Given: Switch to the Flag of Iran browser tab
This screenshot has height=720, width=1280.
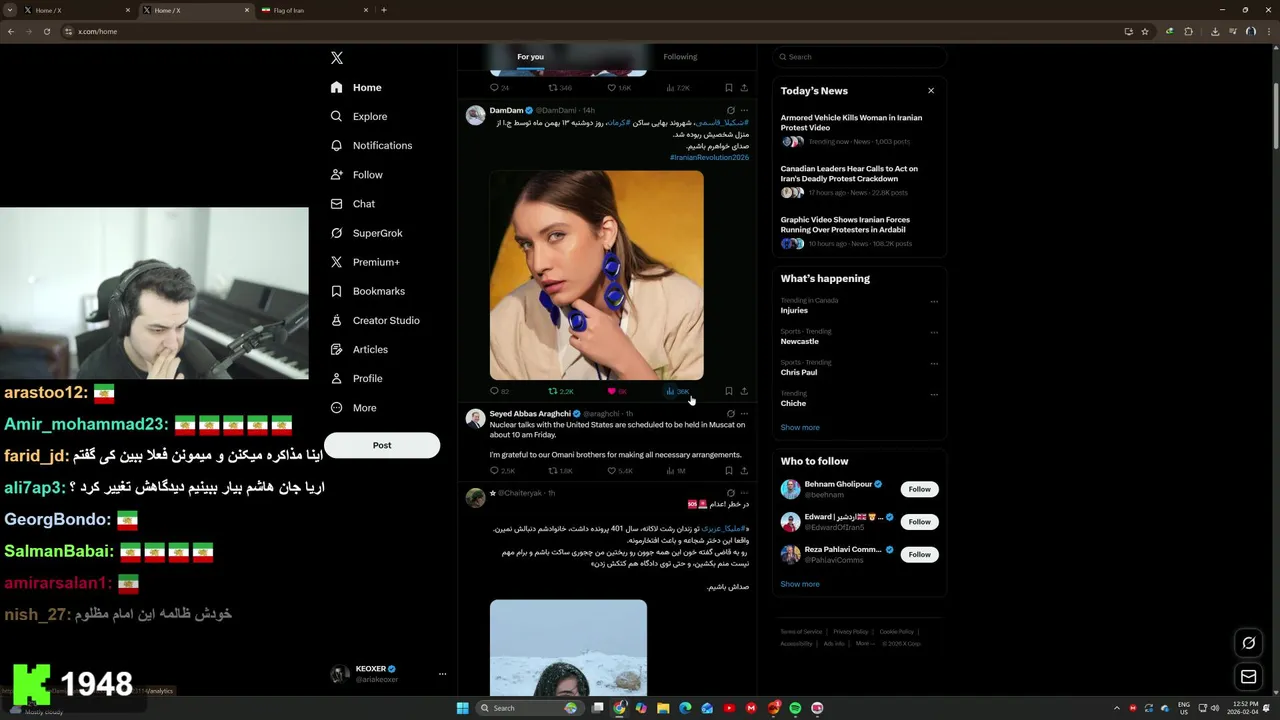Looking at the screenshot, I should click(x=315, y=10).
